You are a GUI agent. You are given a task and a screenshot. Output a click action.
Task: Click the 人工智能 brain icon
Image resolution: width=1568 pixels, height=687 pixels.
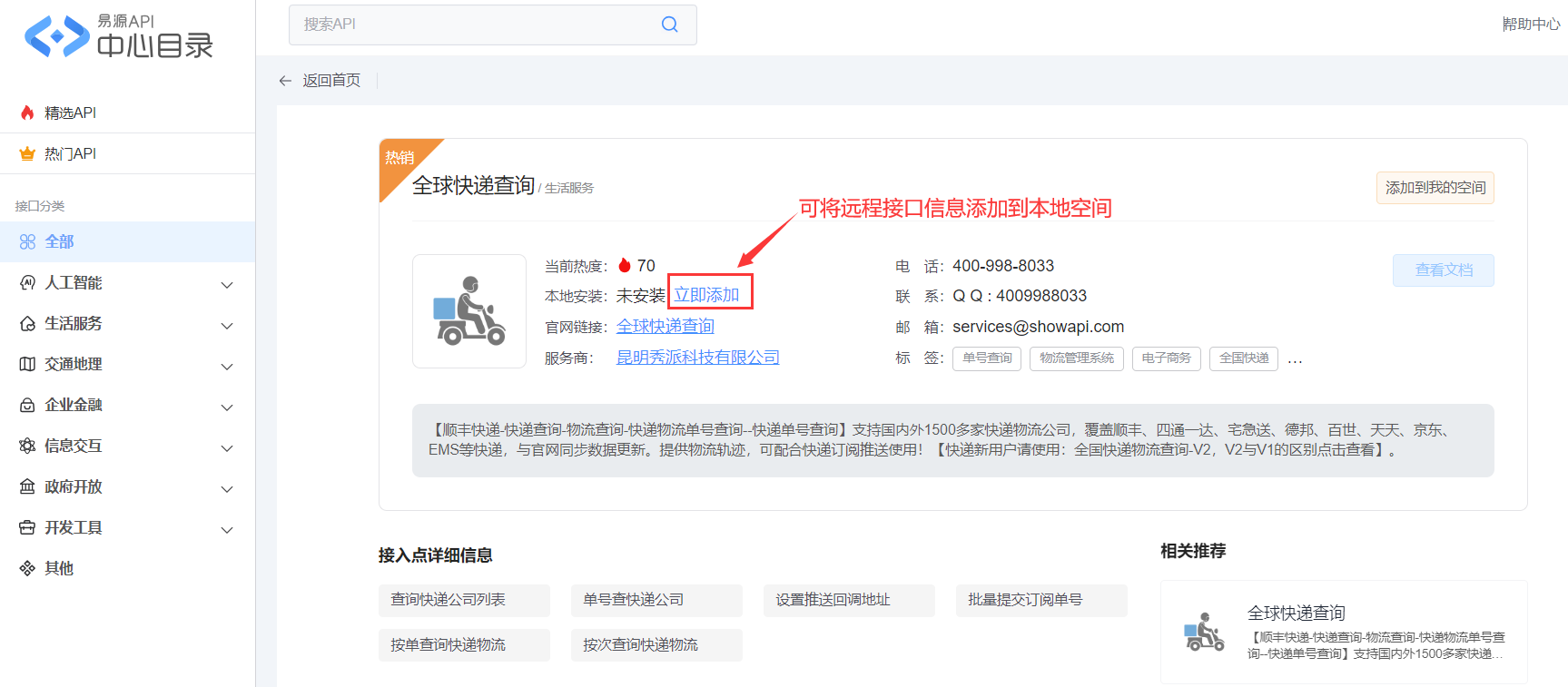27,282
